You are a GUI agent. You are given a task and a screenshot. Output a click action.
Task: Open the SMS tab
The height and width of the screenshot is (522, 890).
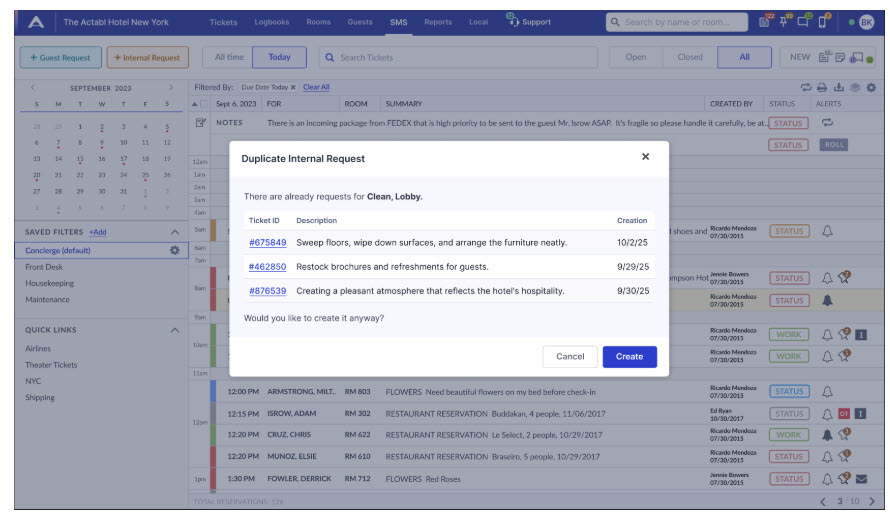[x=398, y=23]
